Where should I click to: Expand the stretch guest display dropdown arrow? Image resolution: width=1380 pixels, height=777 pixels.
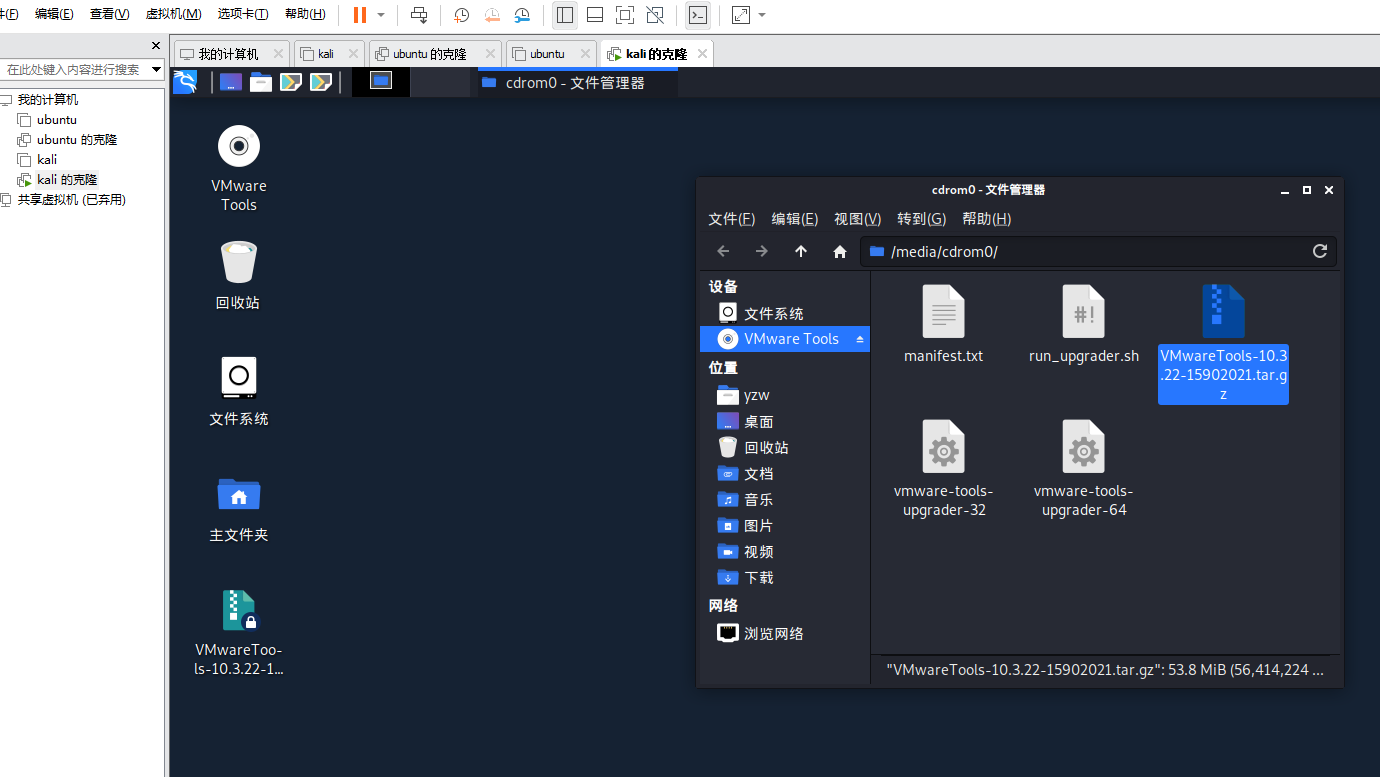point(763,15)
